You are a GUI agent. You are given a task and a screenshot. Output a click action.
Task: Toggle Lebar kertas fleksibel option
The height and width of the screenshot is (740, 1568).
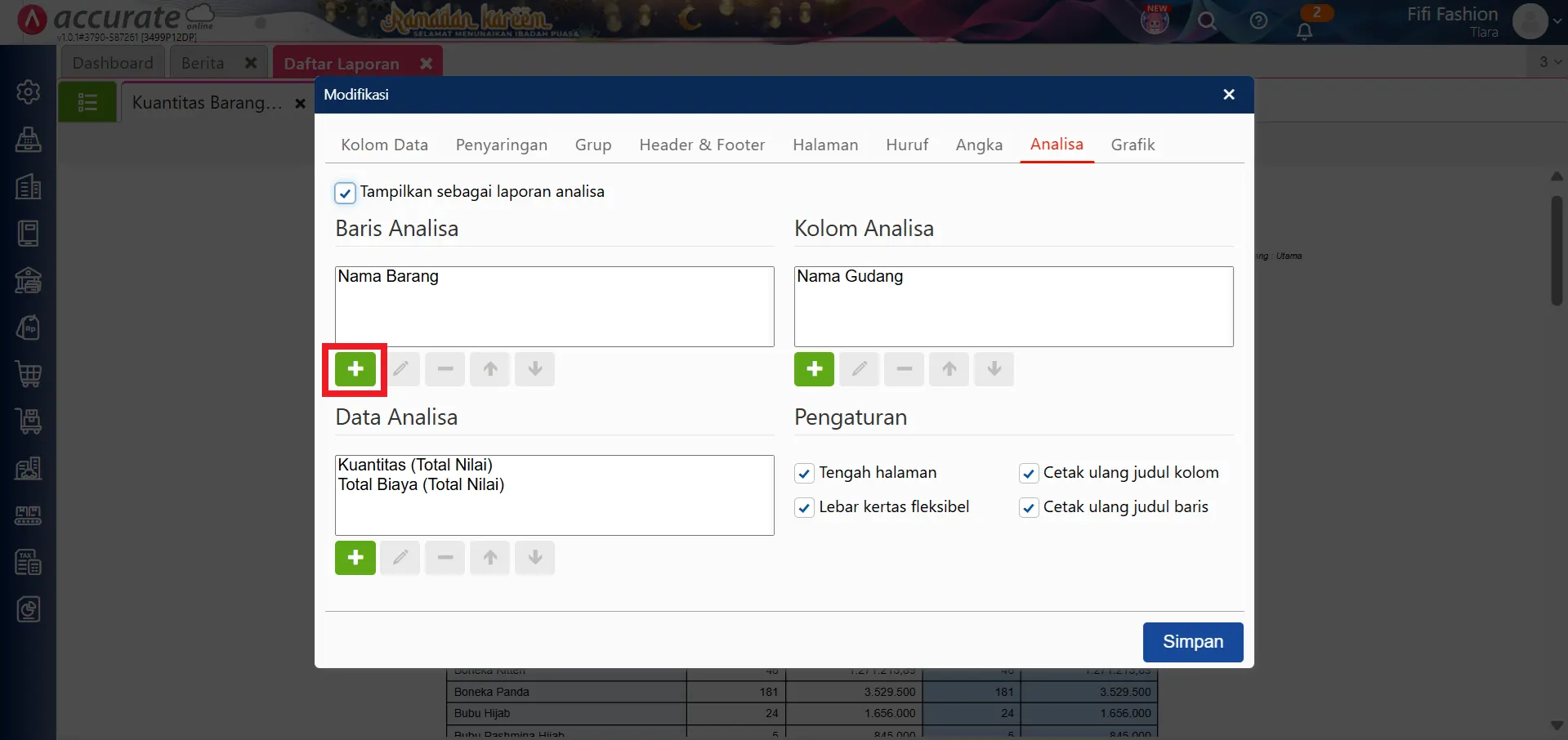pos(804,508)
